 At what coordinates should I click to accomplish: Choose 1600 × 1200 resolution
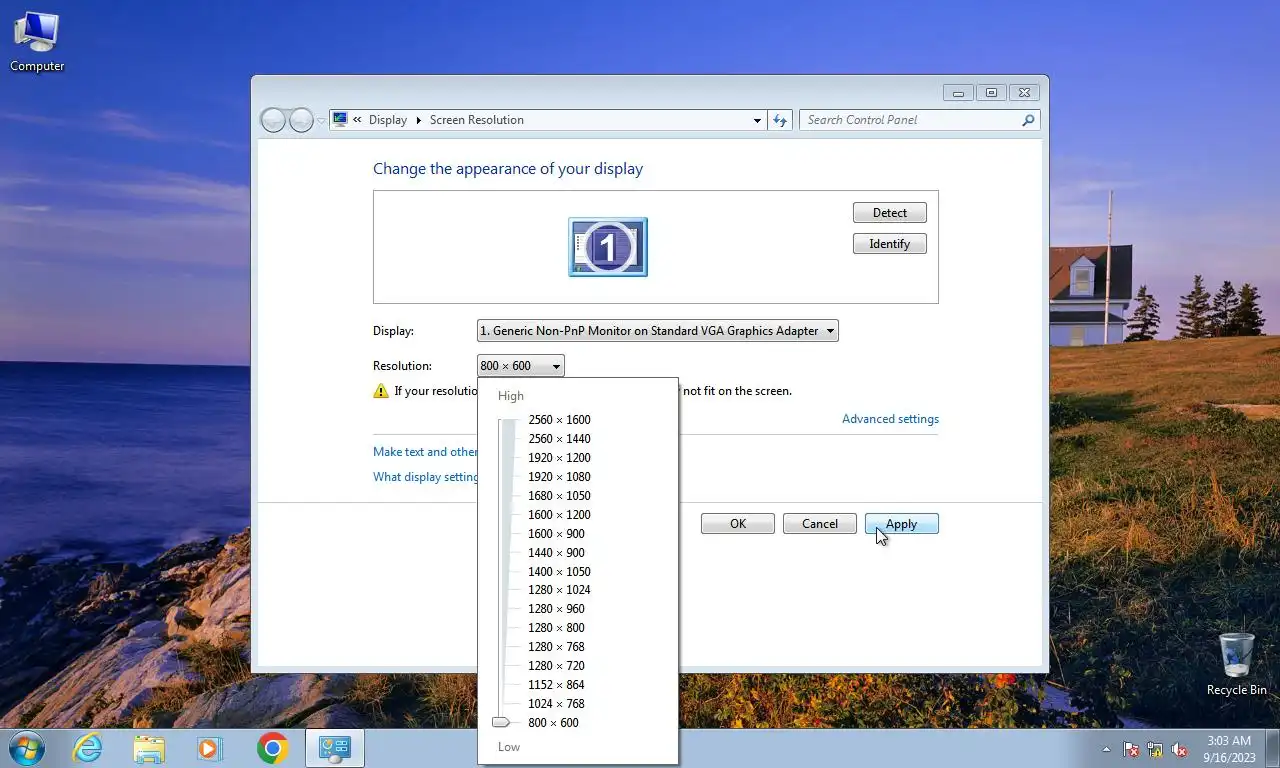[x=559, y=515]
